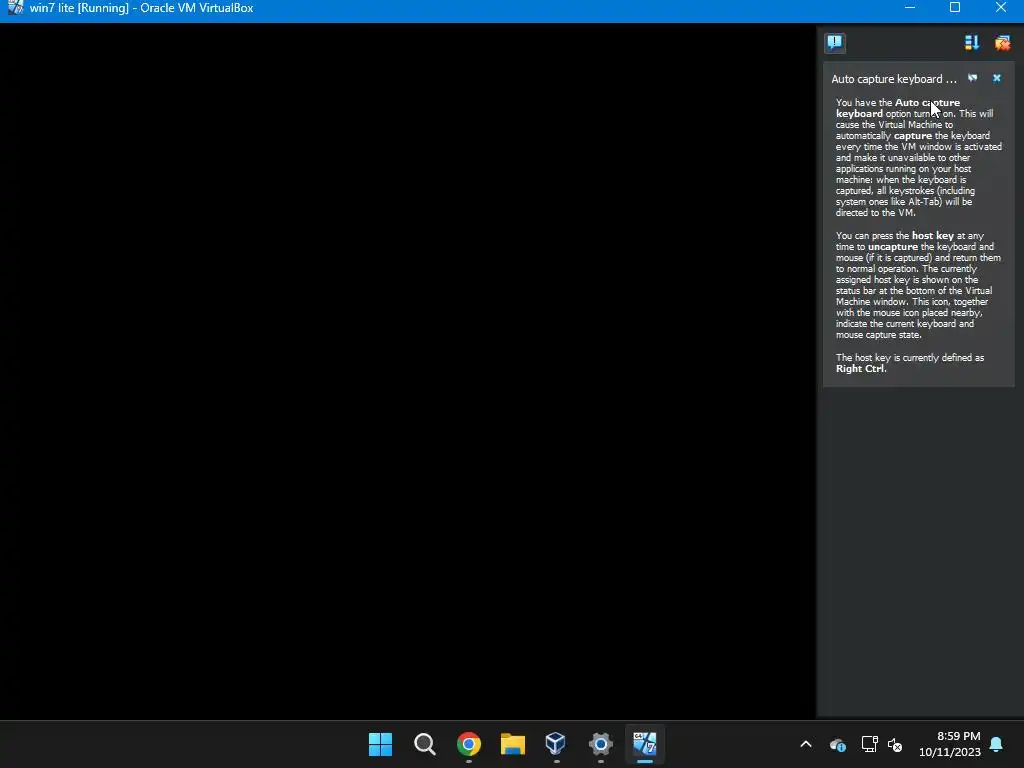Open Windows Search from taskbar
Screen dimensions: 1024x768
click(424, 744)
